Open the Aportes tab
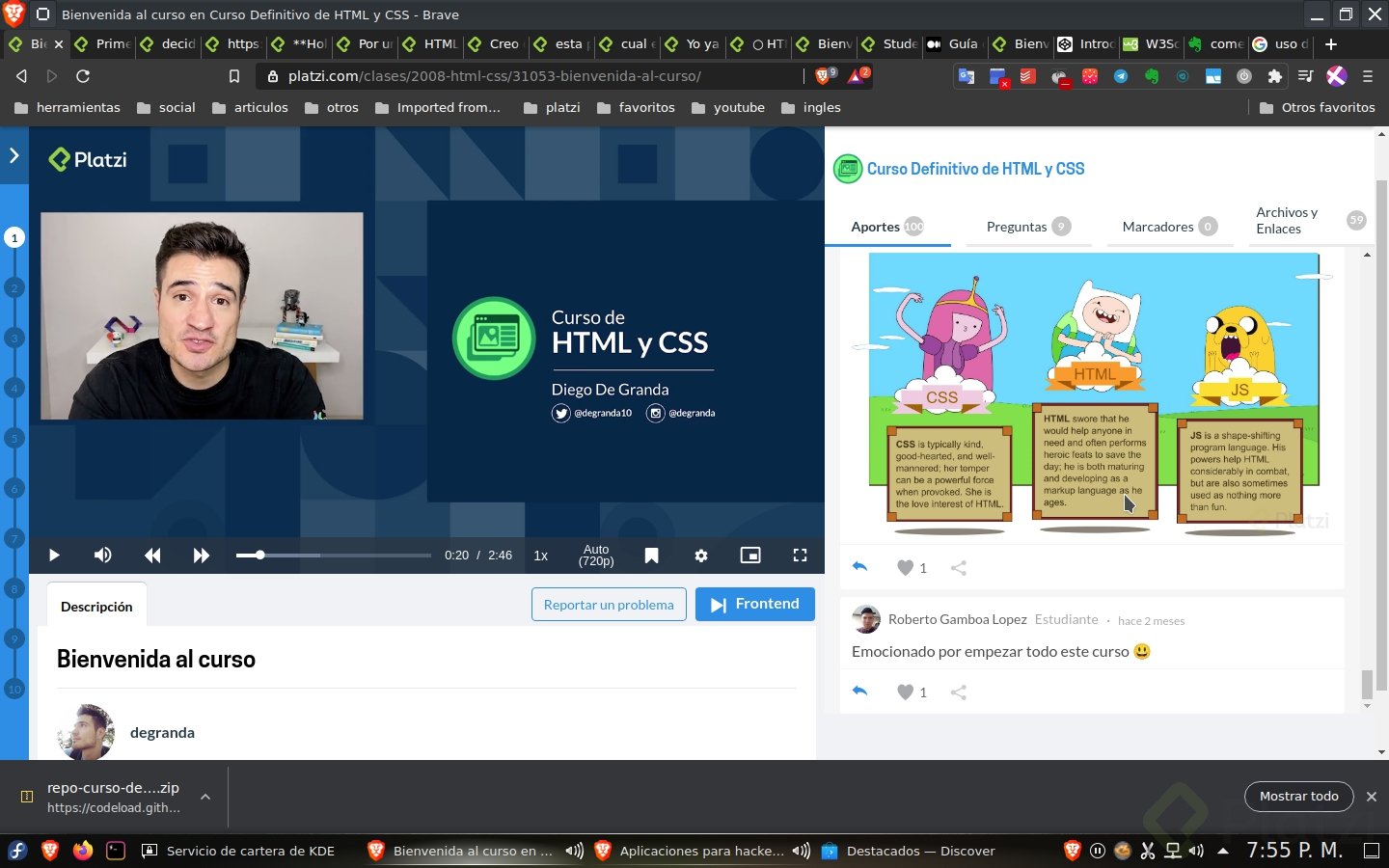Screen dimensions: 1389x868 887,227
